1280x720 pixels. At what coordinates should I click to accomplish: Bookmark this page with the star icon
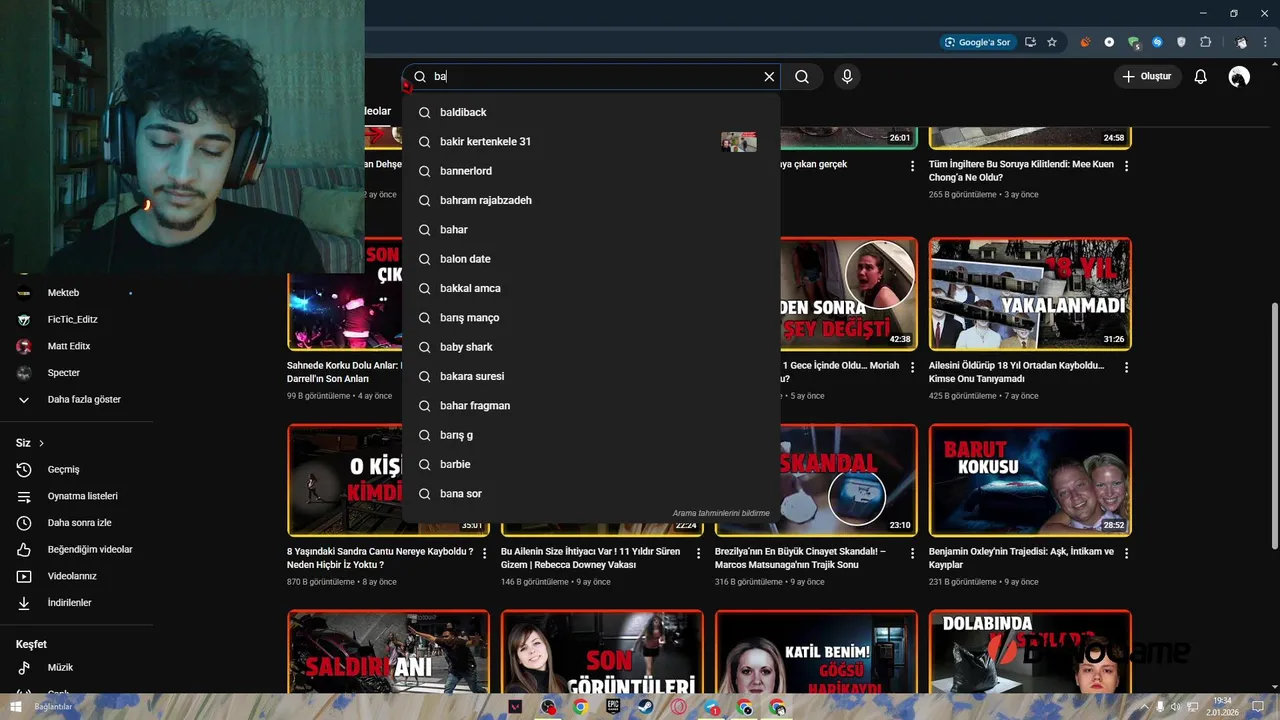[1052, 42]
